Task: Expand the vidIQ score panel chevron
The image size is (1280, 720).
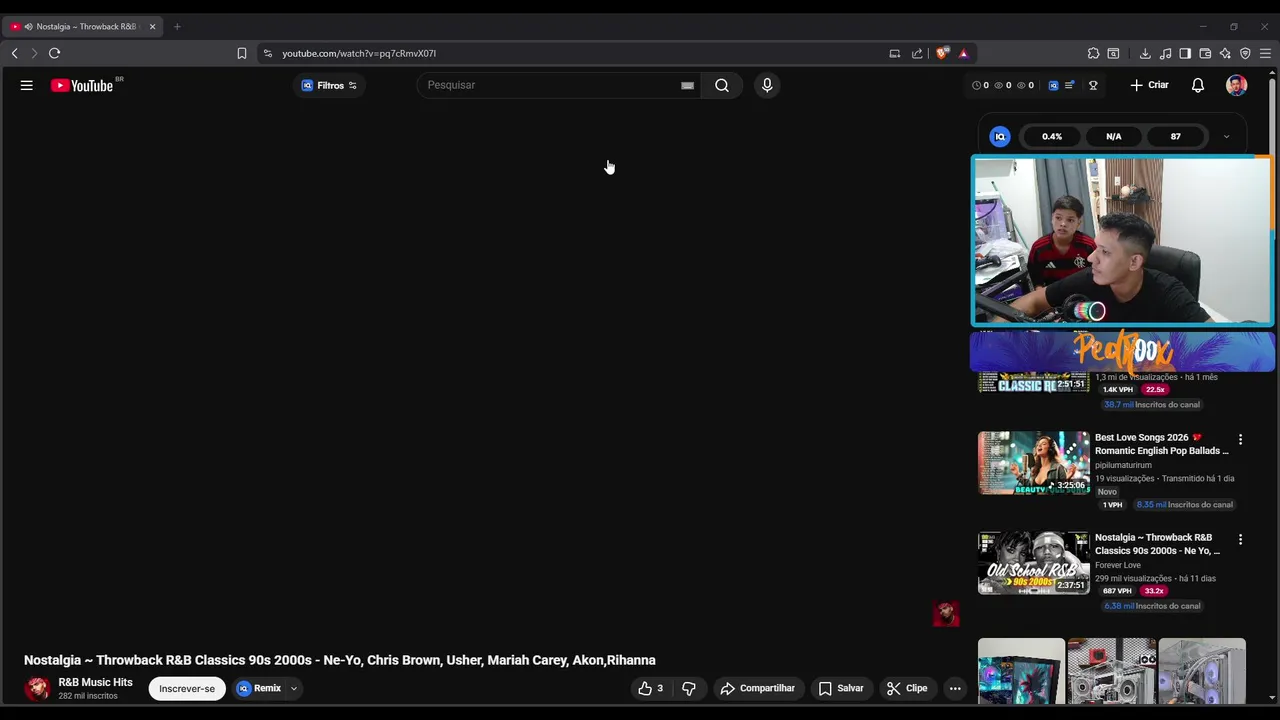Action: click(1226, 137)
